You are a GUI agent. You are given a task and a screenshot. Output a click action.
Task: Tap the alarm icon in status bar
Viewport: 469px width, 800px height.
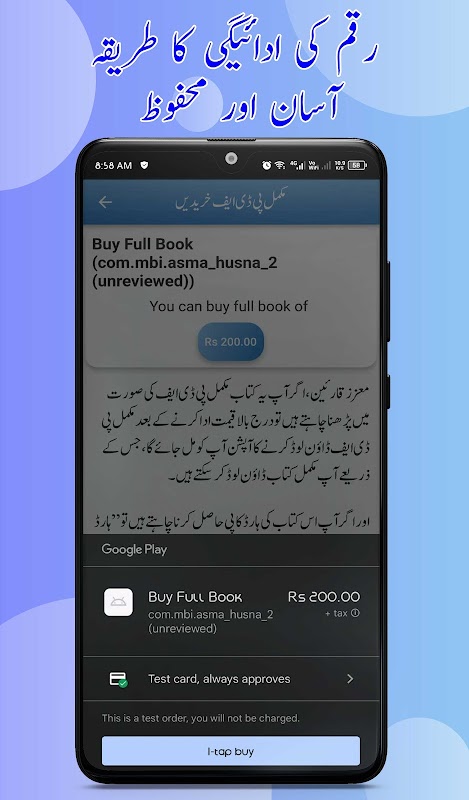pyautogui.click(x=266, y=165)
